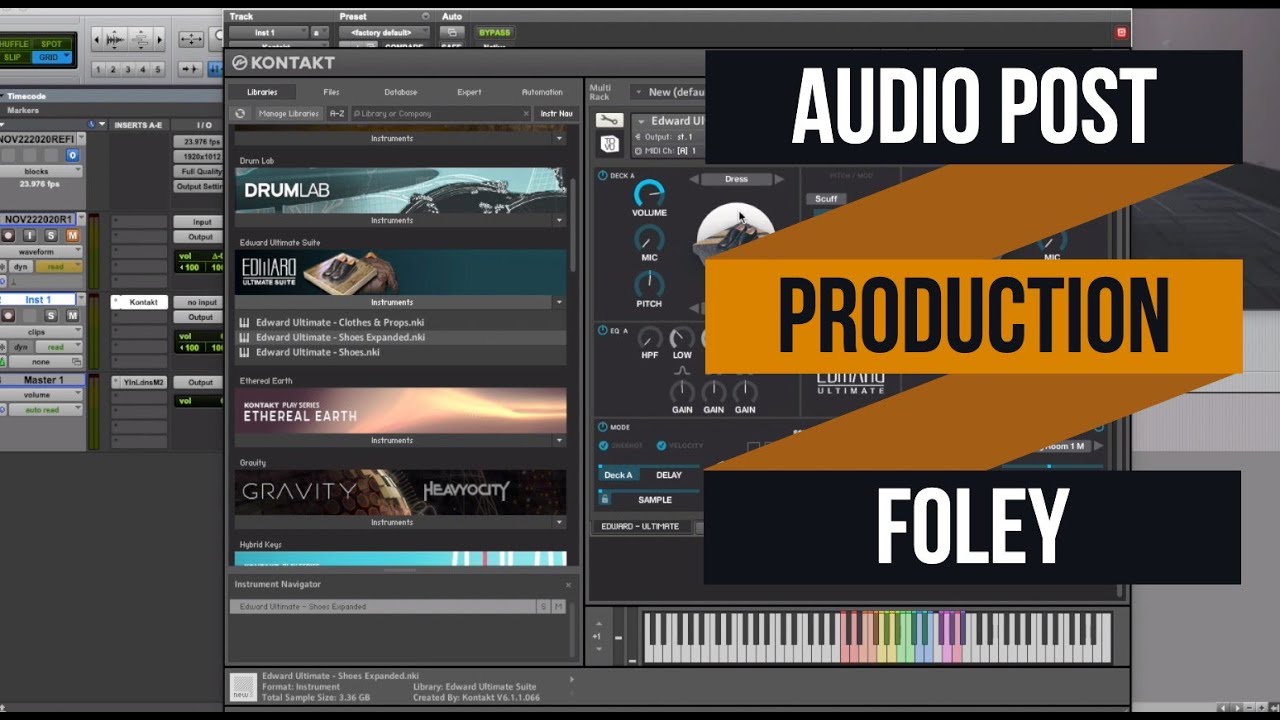The height and width of the screenshot is (720, 1280).
Task: Toggle the EQ A power icon
Action: (602, 329)
